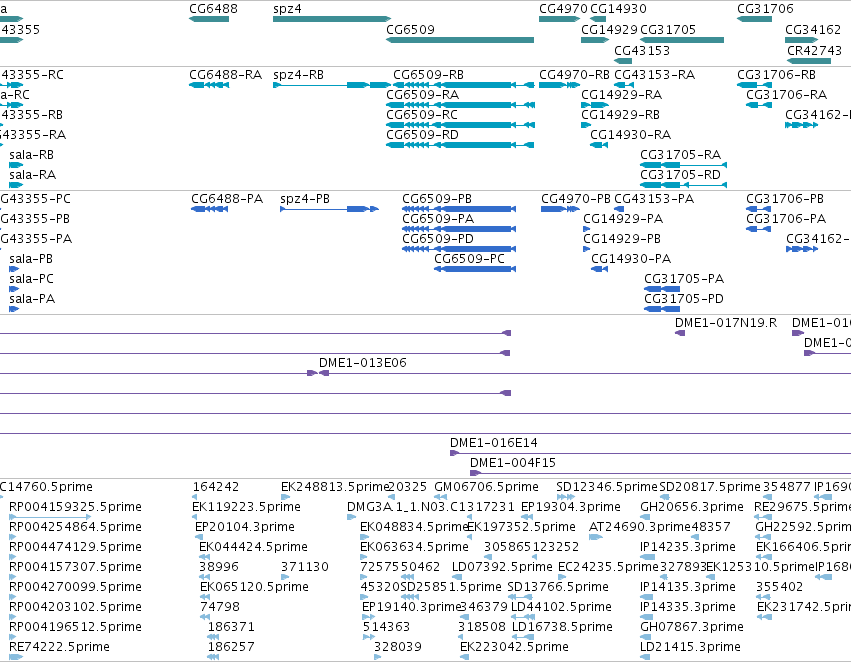Select protein CG31705-PA
This screenshot has width=851, height=662.
point(684,279)
